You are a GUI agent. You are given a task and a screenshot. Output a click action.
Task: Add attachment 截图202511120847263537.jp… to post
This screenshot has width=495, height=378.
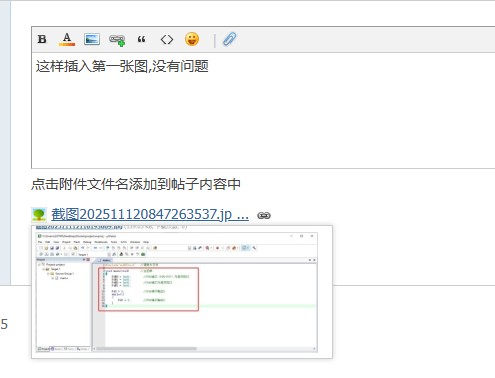pyautogui.click(x=150, y=214)
